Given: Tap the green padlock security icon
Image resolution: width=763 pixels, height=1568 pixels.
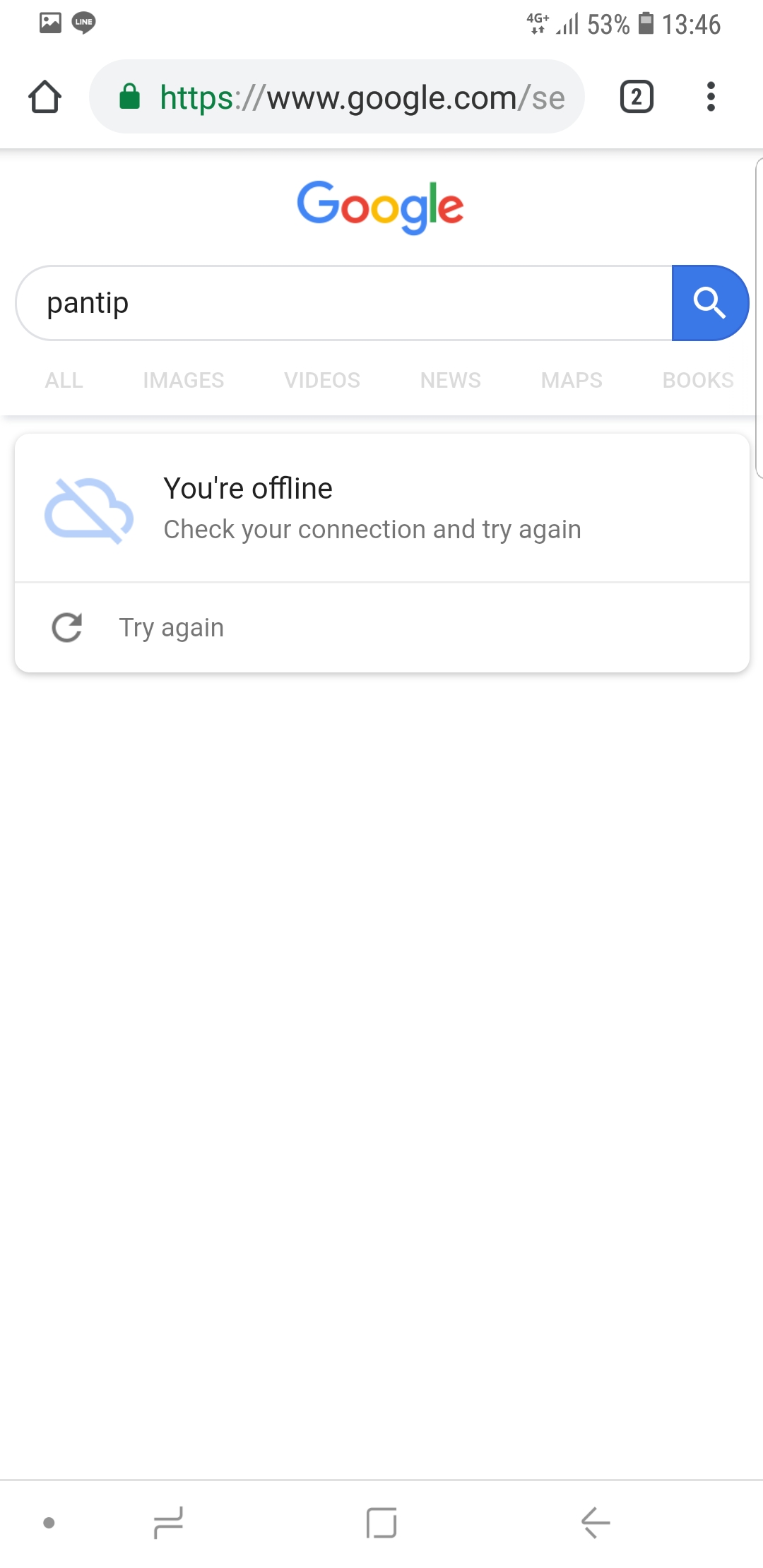Looking at the screenshot, I should click(129, 97).
